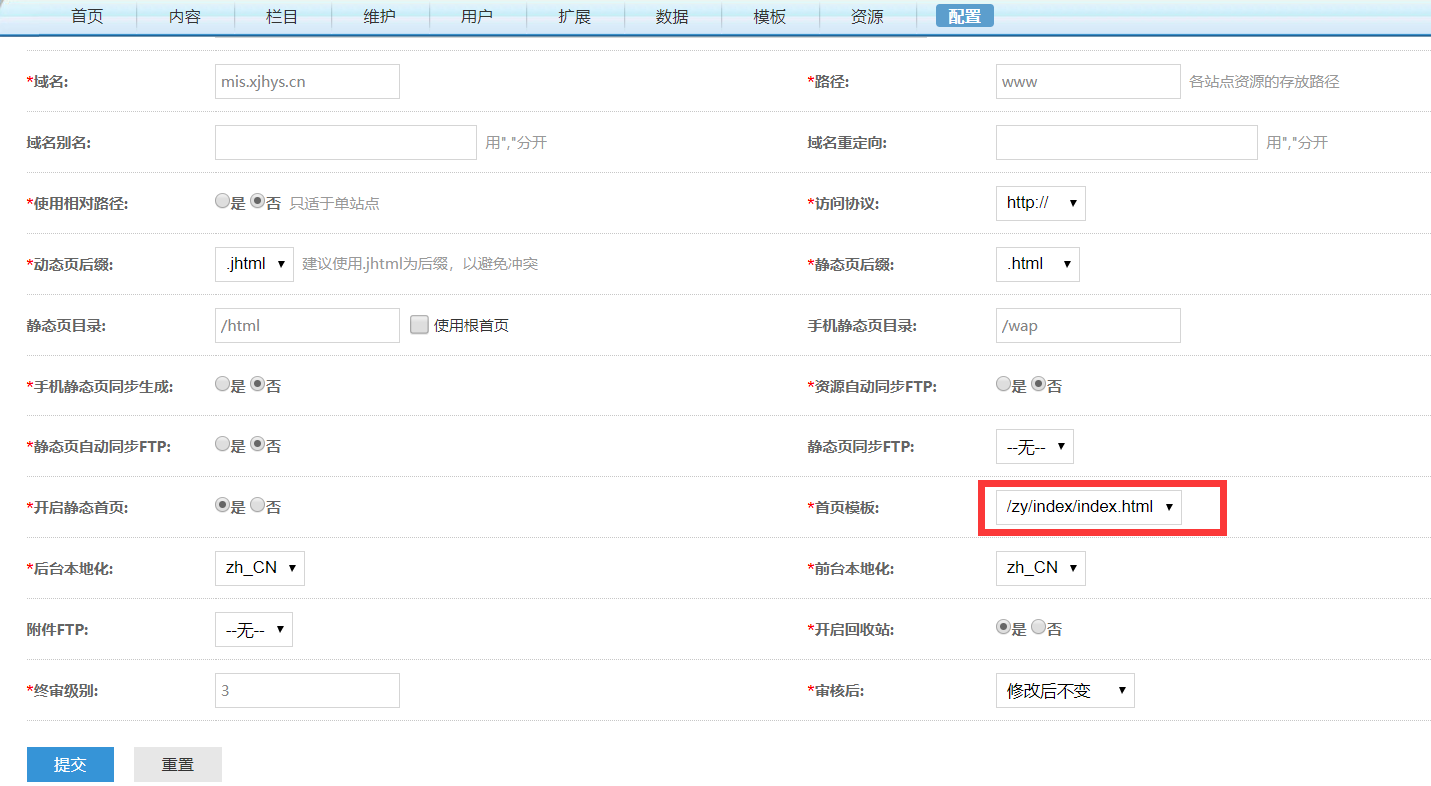Expand the 前台本地化 zh_CN dropdown
The width and height of the screenshot is (1431, 786).
click(x=1041, y=568)
